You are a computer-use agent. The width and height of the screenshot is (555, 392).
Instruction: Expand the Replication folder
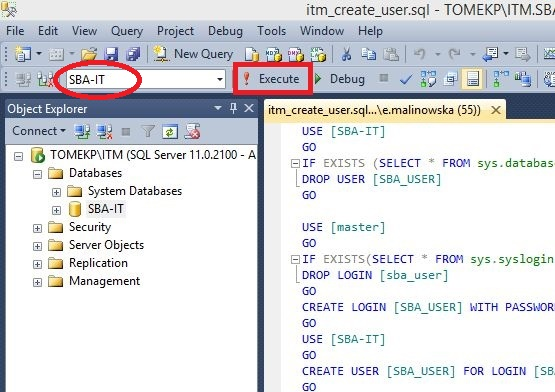(37, 265)
